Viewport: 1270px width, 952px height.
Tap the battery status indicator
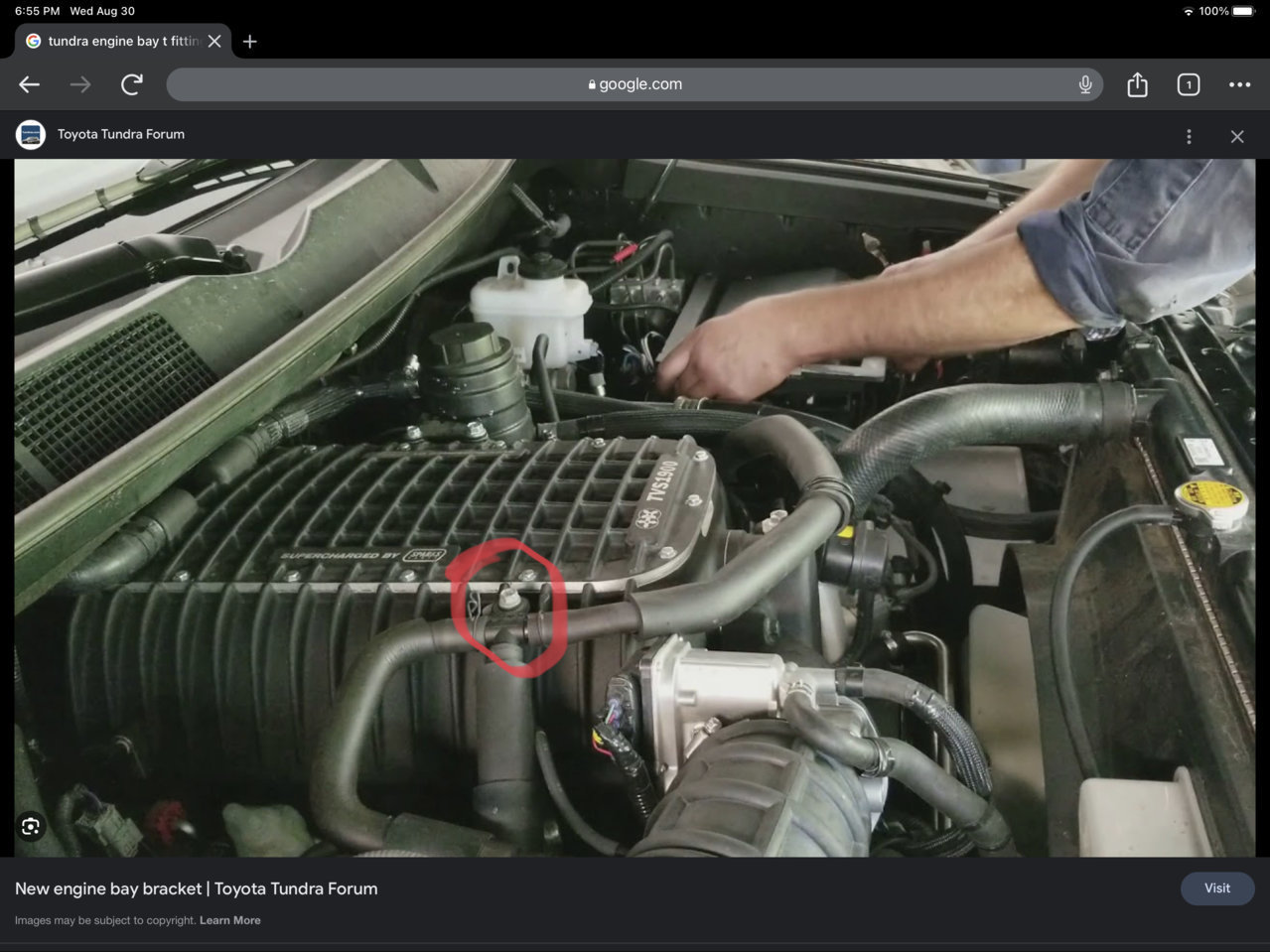(1243, 11)
